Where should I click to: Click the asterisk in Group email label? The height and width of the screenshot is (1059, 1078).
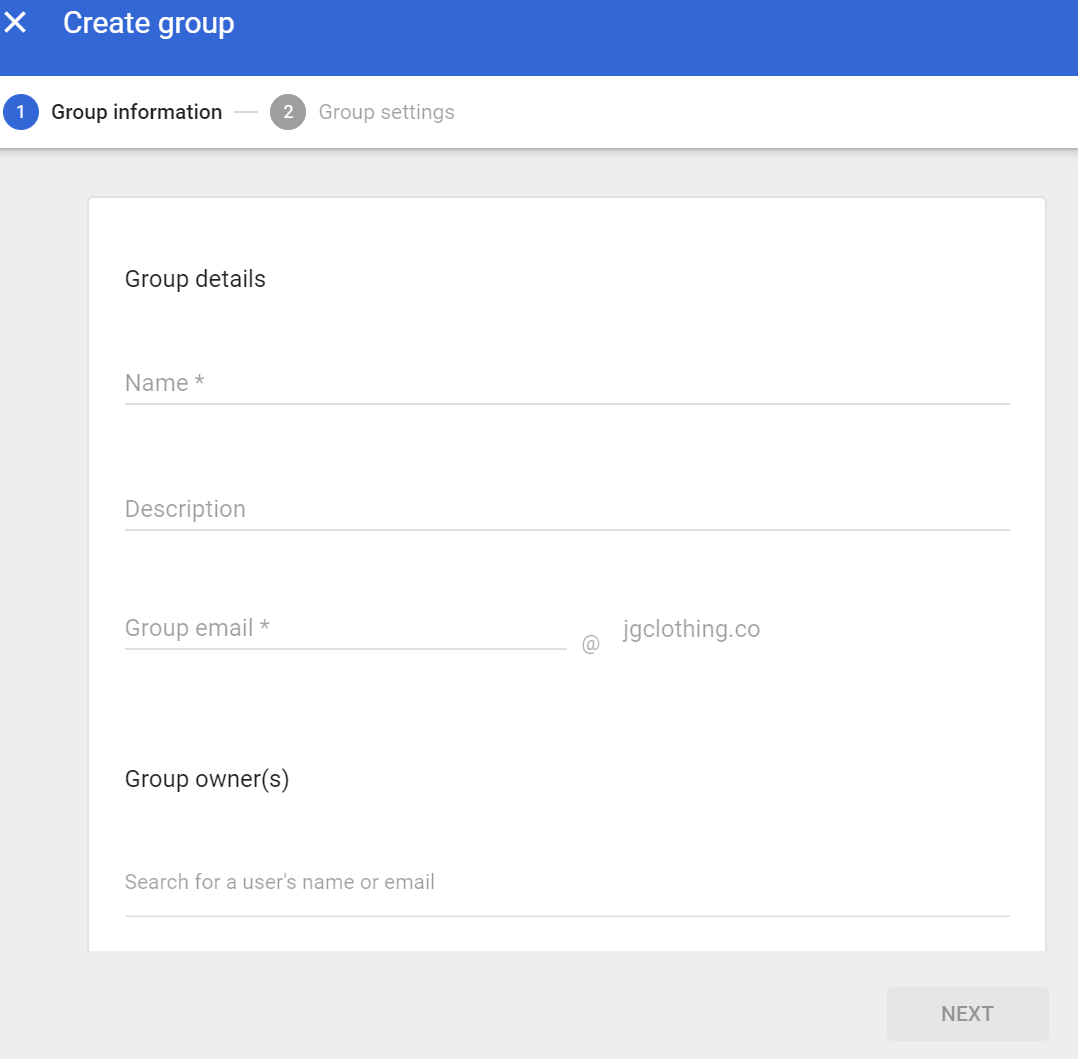(264, 628)
